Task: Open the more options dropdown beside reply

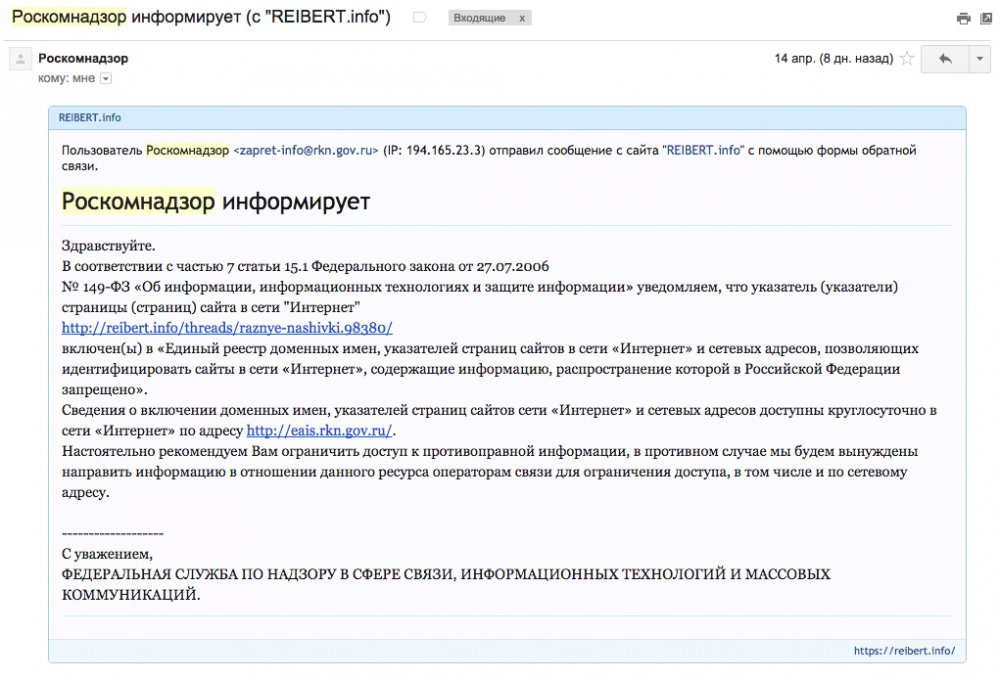Action: point(979,59)
